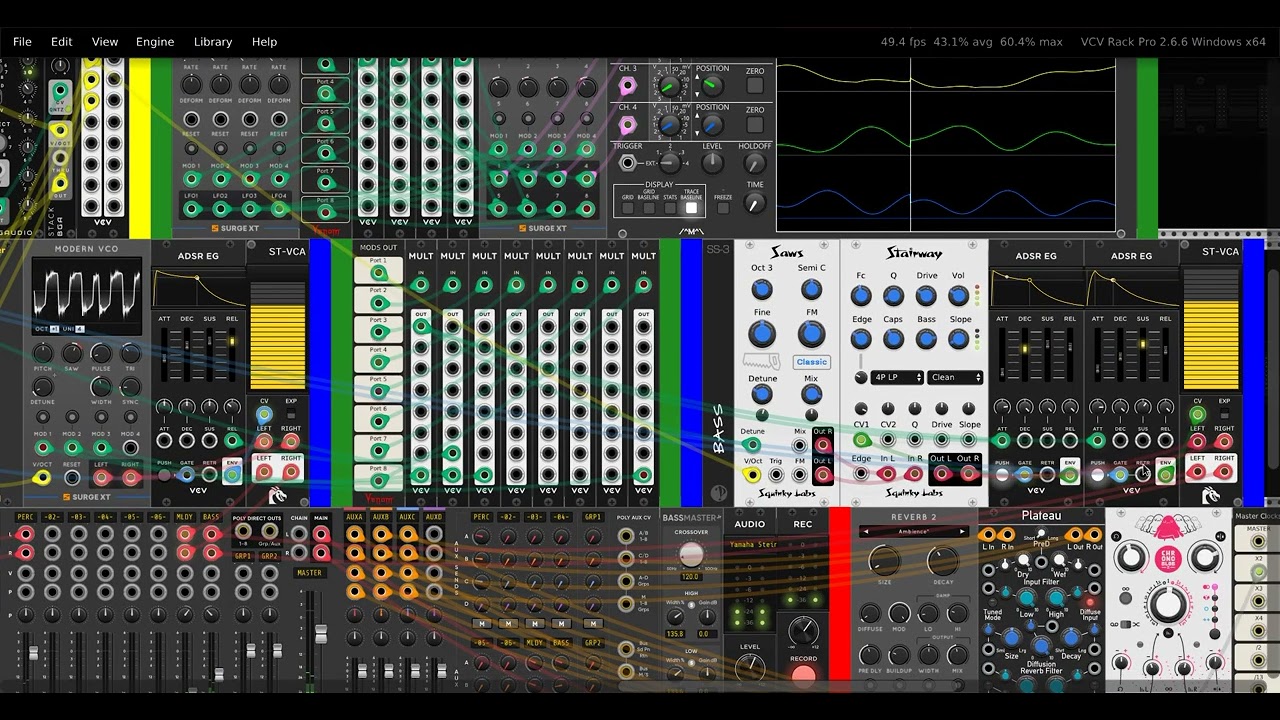
Task: Open the Help menu
Action: [x=264, y=42]
